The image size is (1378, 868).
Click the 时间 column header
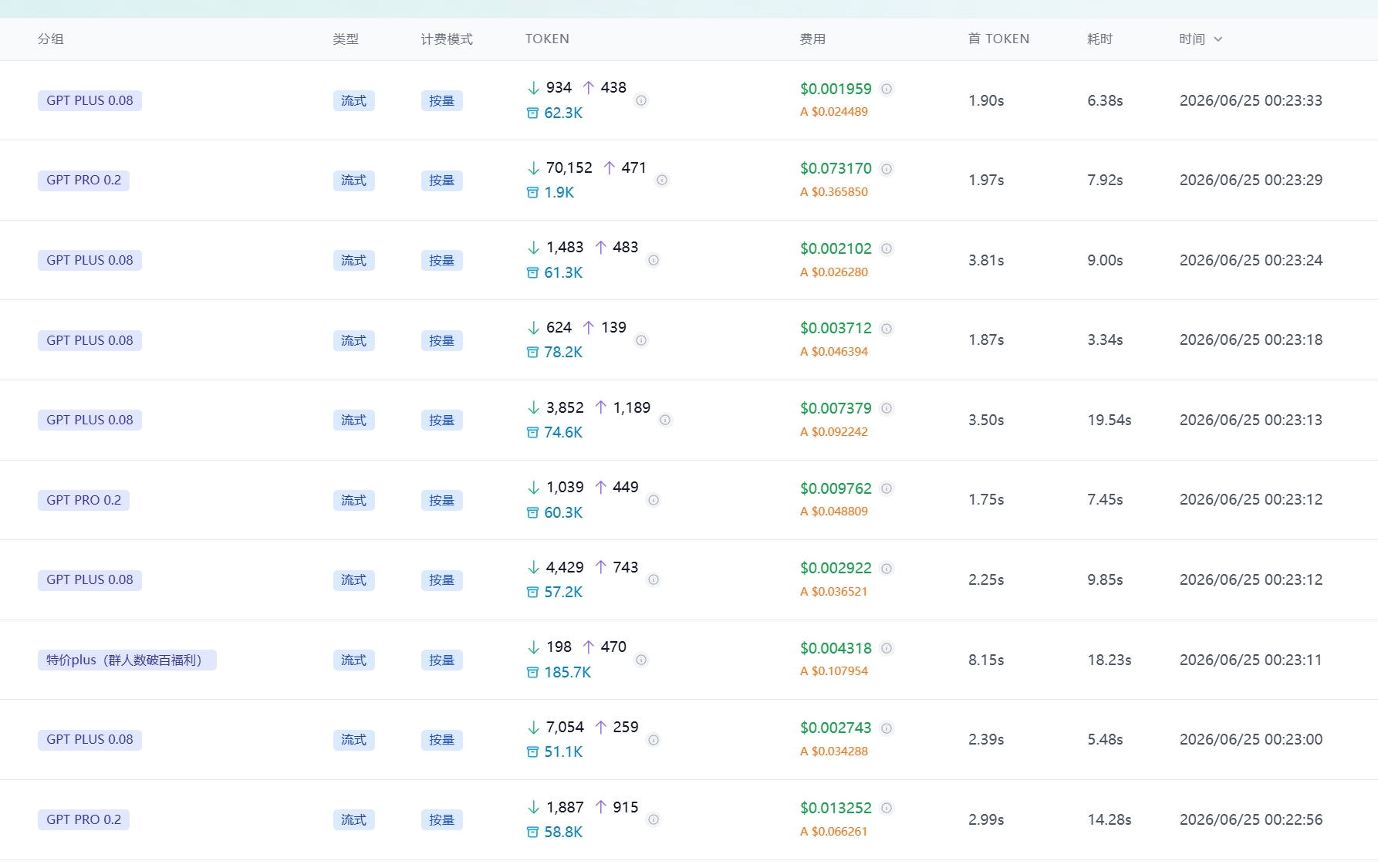click(x=1192, y=39)
